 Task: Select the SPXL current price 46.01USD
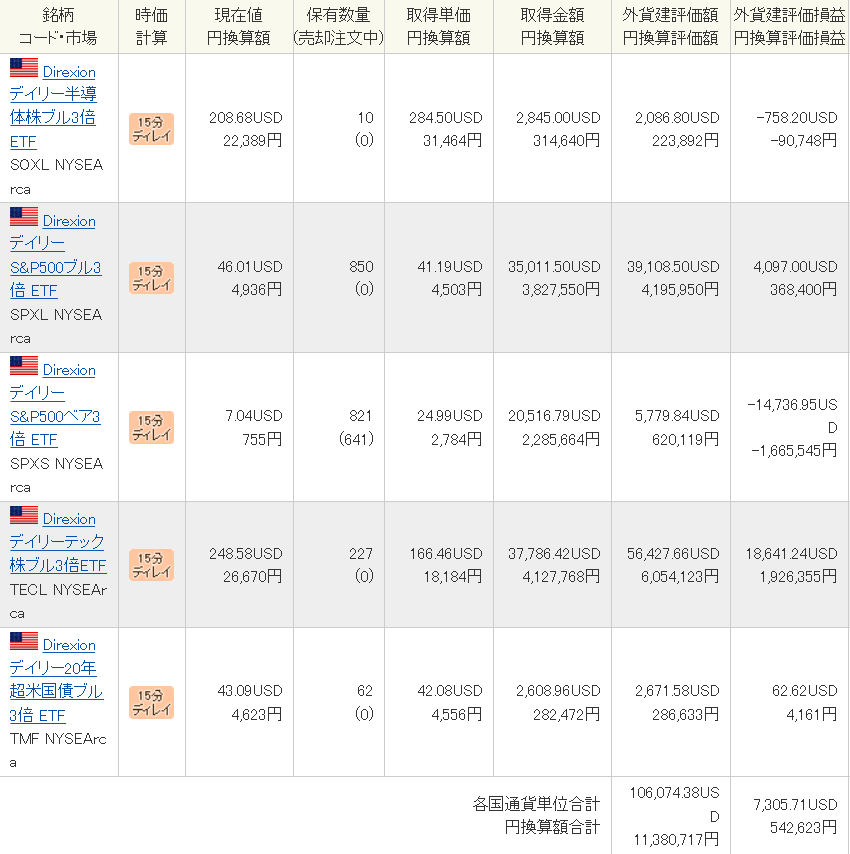click(250, 267)
